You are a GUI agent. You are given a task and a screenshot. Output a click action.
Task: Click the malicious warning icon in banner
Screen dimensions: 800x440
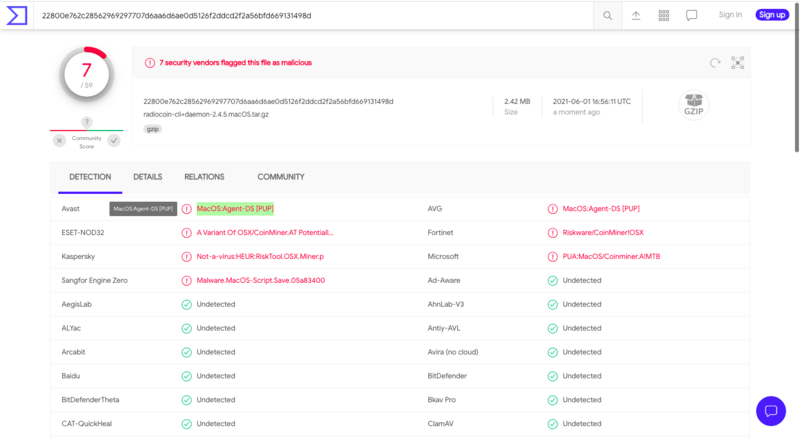click(x=149, y=63)
